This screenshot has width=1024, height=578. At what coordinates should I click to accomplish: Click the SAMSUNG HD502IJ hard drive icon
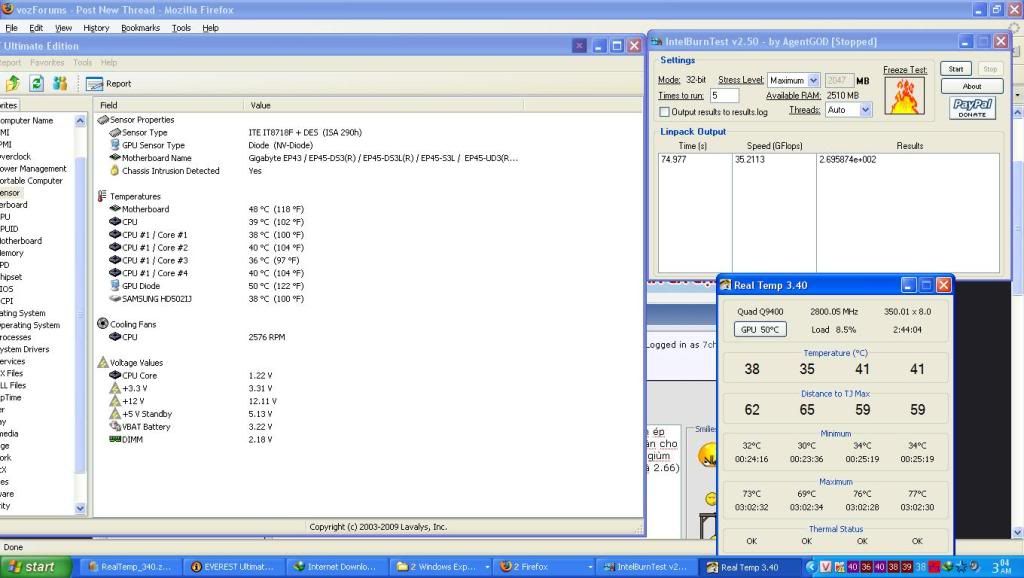click(x=115, y=298)
